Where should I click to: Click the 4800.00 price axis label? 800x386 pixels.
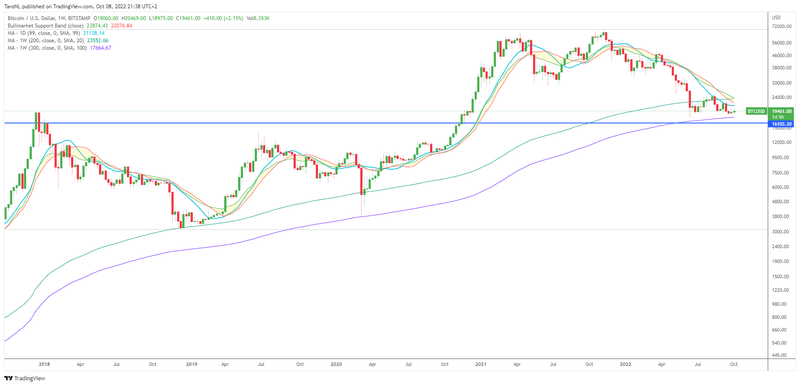pyautogui.click(x=782, y=202)
